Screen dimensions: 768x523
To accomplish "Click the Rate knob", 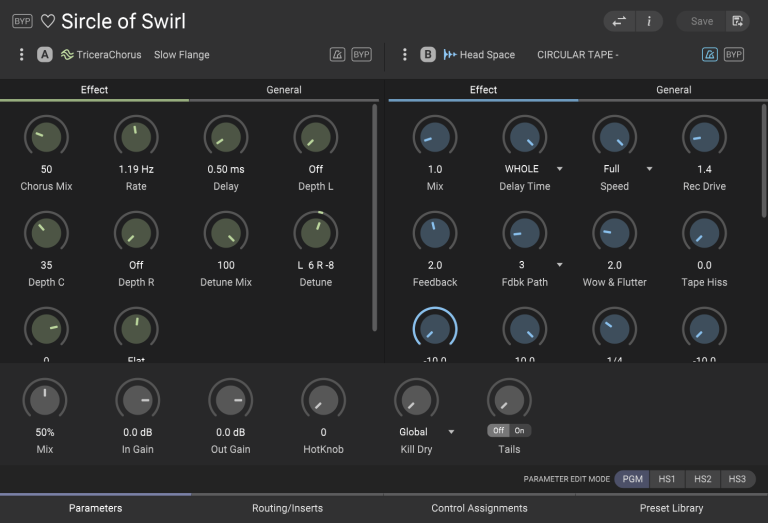I will pyautogui.click(x=136, y=137).
